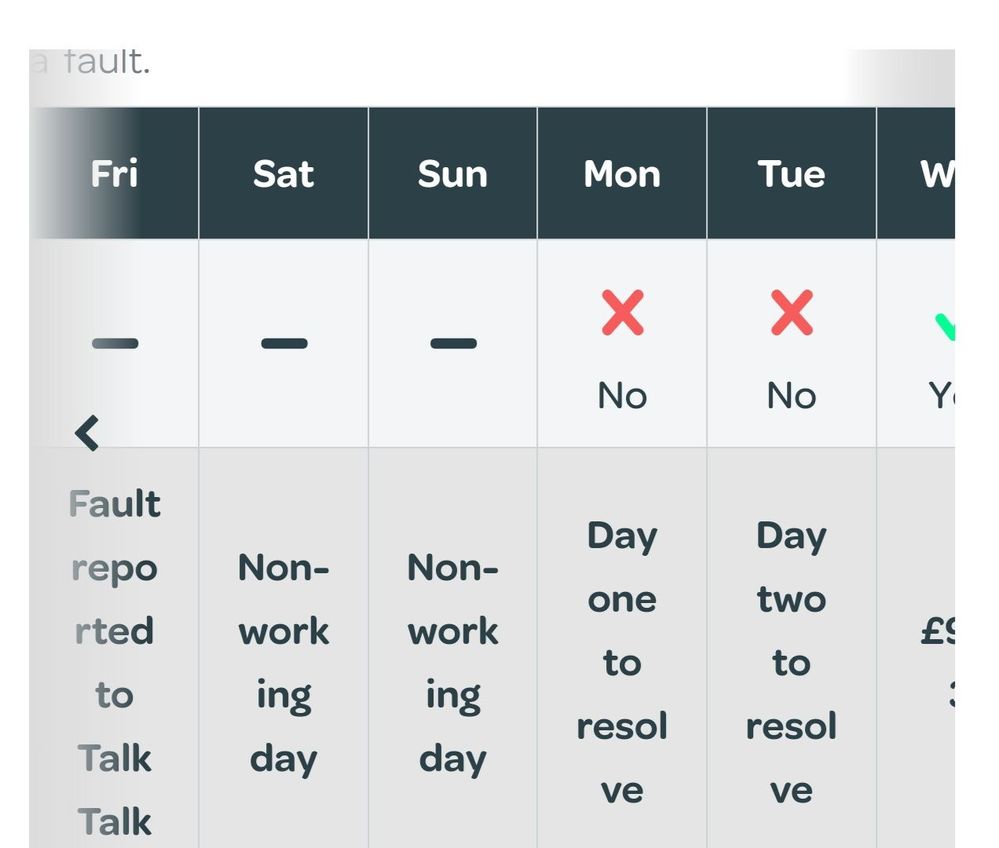Click the dash icon under Sat
The height and width of the screenshot is (848, 999).
click(x=284, y=343)
